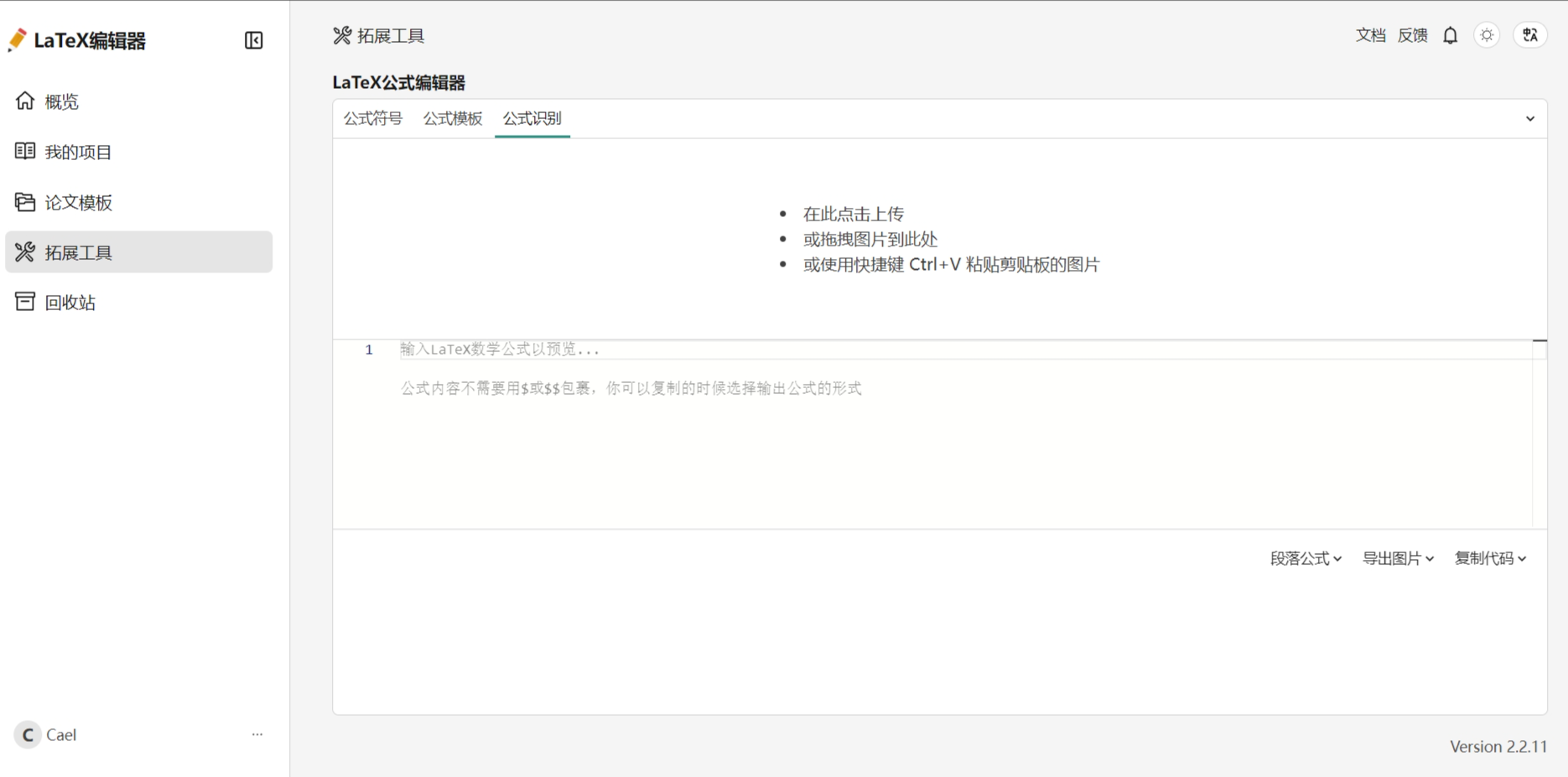Switch interface language via translate icon
Screen dimensions: 1568x777
[x=1529, y=35]
